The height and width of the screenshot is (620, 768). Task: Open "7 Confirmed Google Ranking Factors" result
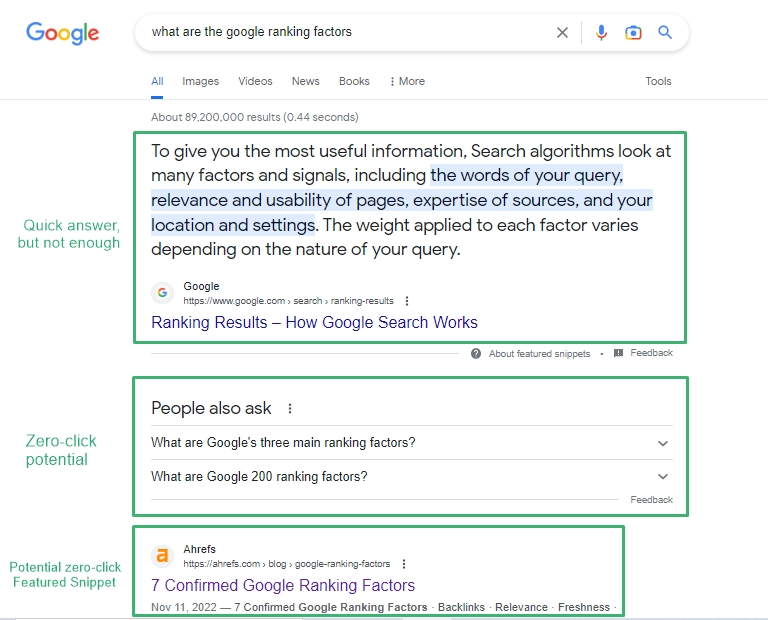[x=283, y=585]
